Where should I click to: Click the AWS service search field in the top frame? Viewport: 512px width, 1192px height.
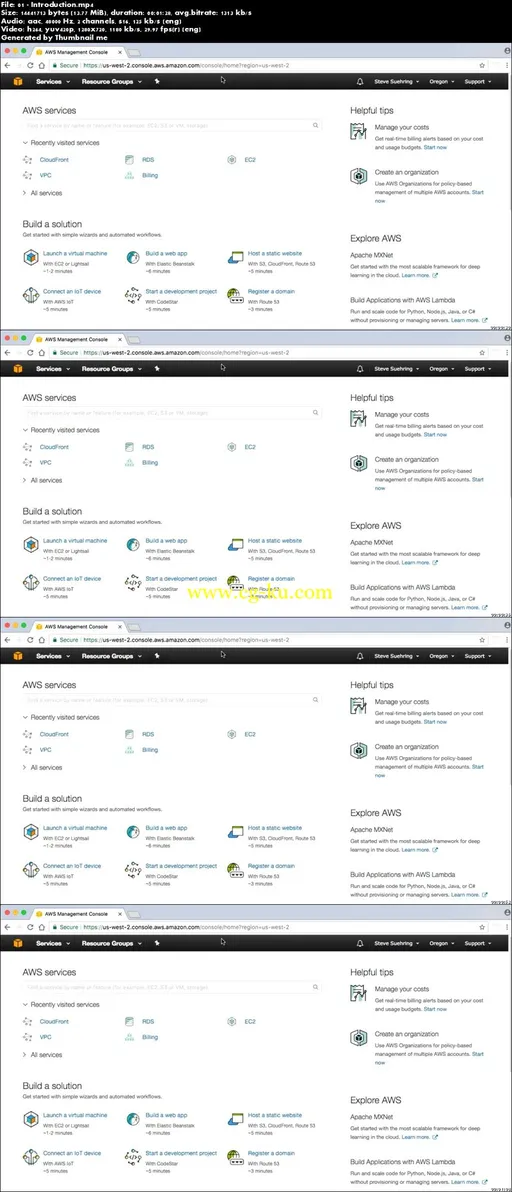(x=172, y=125)
